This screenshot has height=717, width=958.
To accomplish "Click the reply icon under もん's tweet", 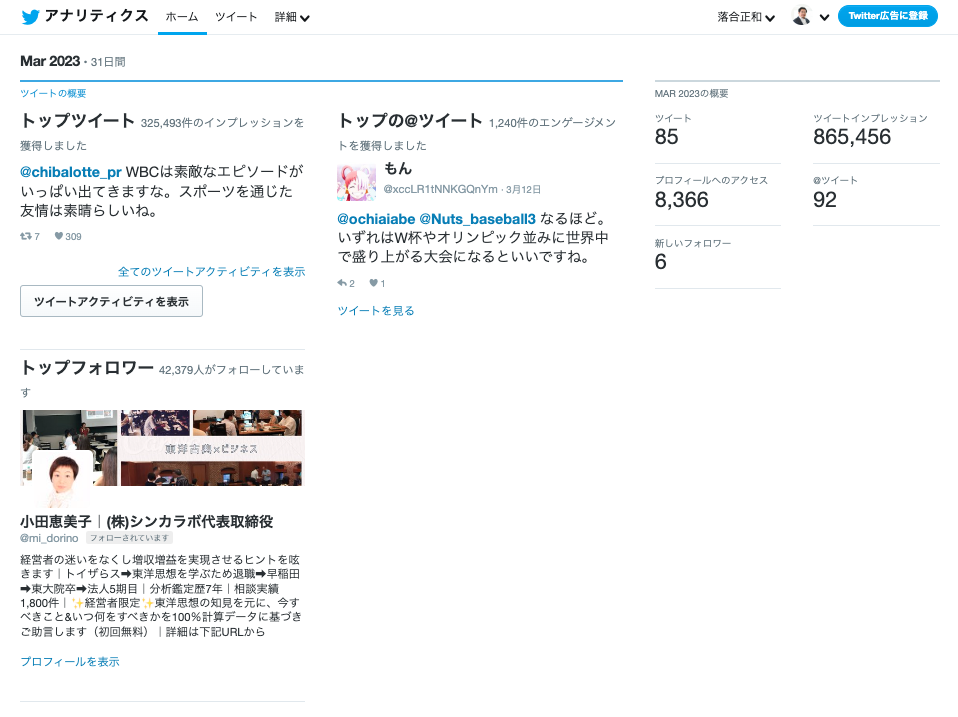I will (x=342, y=284).
